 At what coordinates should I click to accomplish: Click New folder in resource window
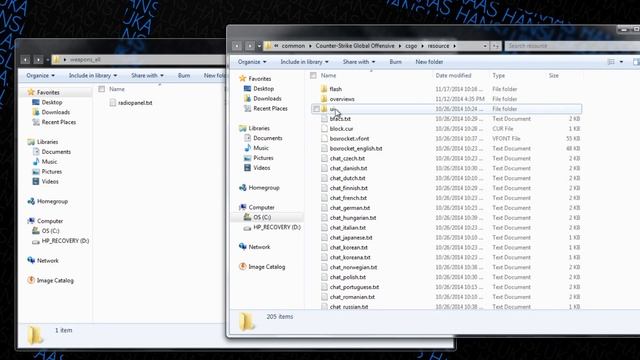(429, 62)
